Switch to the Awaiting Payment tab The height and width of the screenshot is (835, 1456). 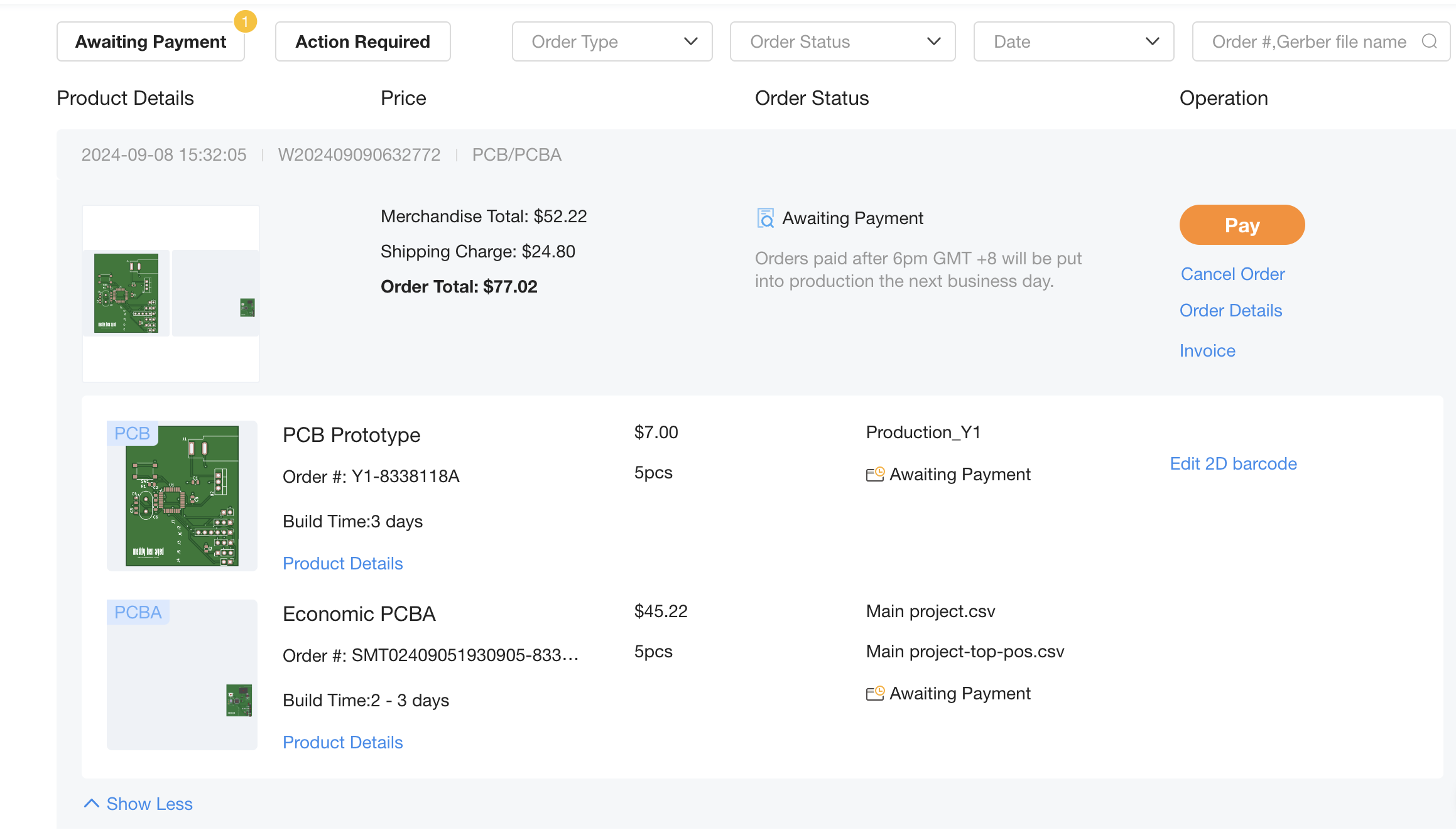[151, 41]
